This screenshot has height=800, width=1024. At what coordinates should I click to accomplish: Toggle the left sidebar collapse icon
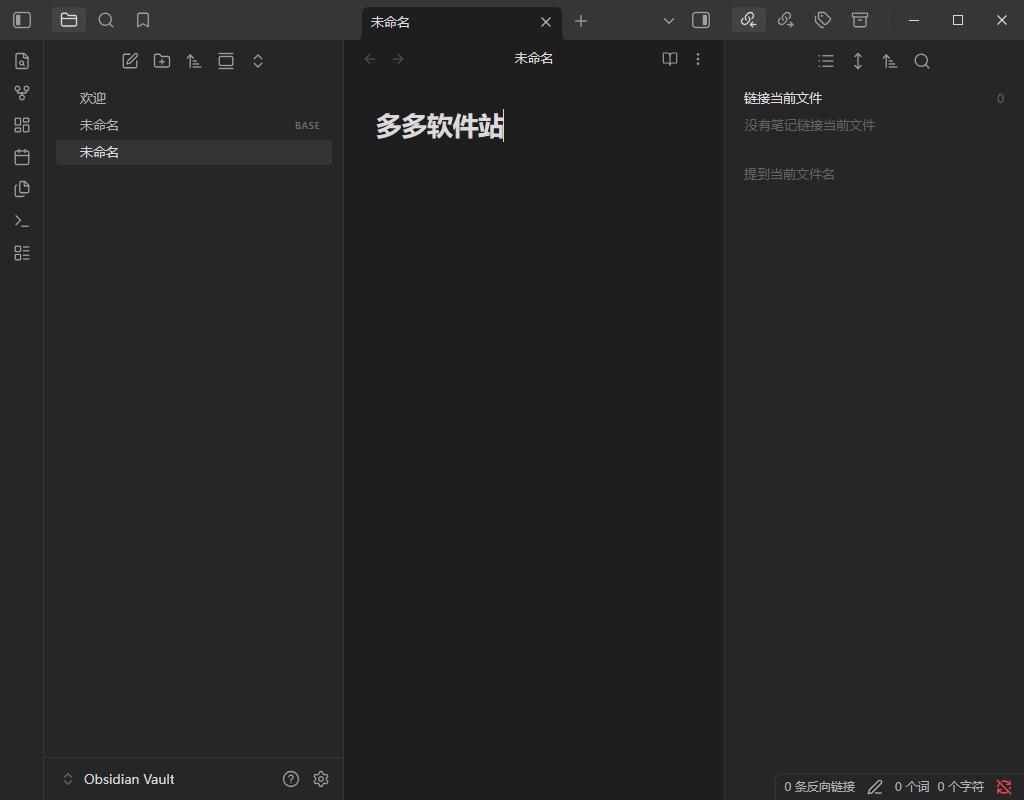[x=22, y=20]
